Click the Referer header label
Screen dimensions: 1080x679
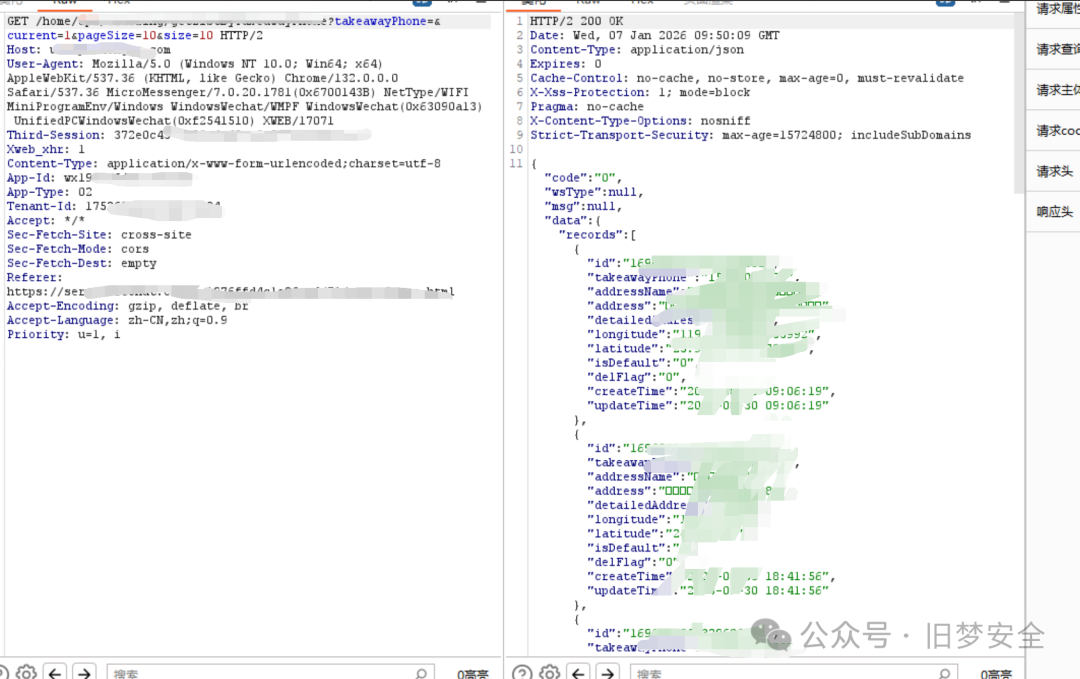click(x=34, y=278)
